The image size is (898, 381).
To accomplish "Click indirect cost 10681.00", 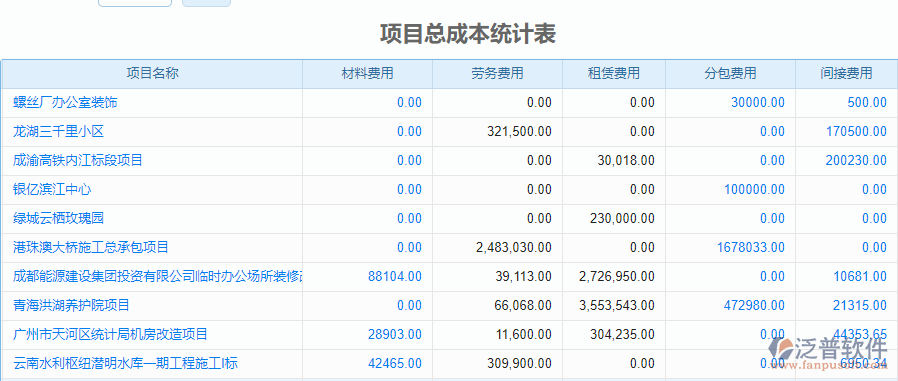I will click(x=860, y=276).
